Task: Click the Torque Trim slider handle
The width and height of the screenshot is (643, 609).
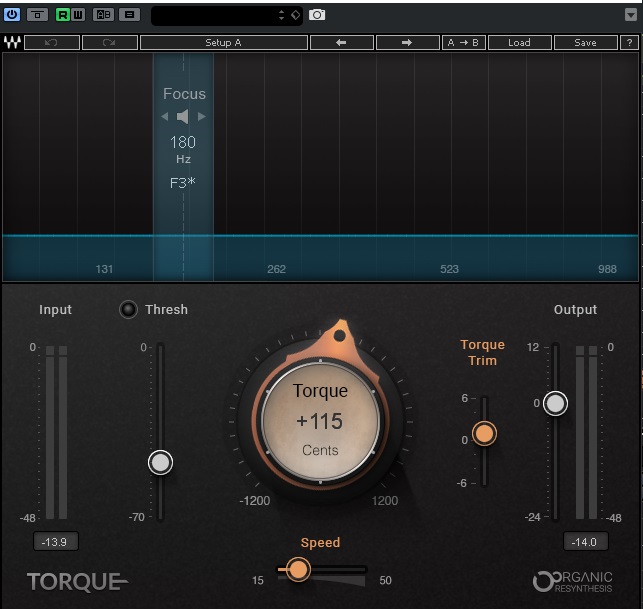Action: coord(484,433)
